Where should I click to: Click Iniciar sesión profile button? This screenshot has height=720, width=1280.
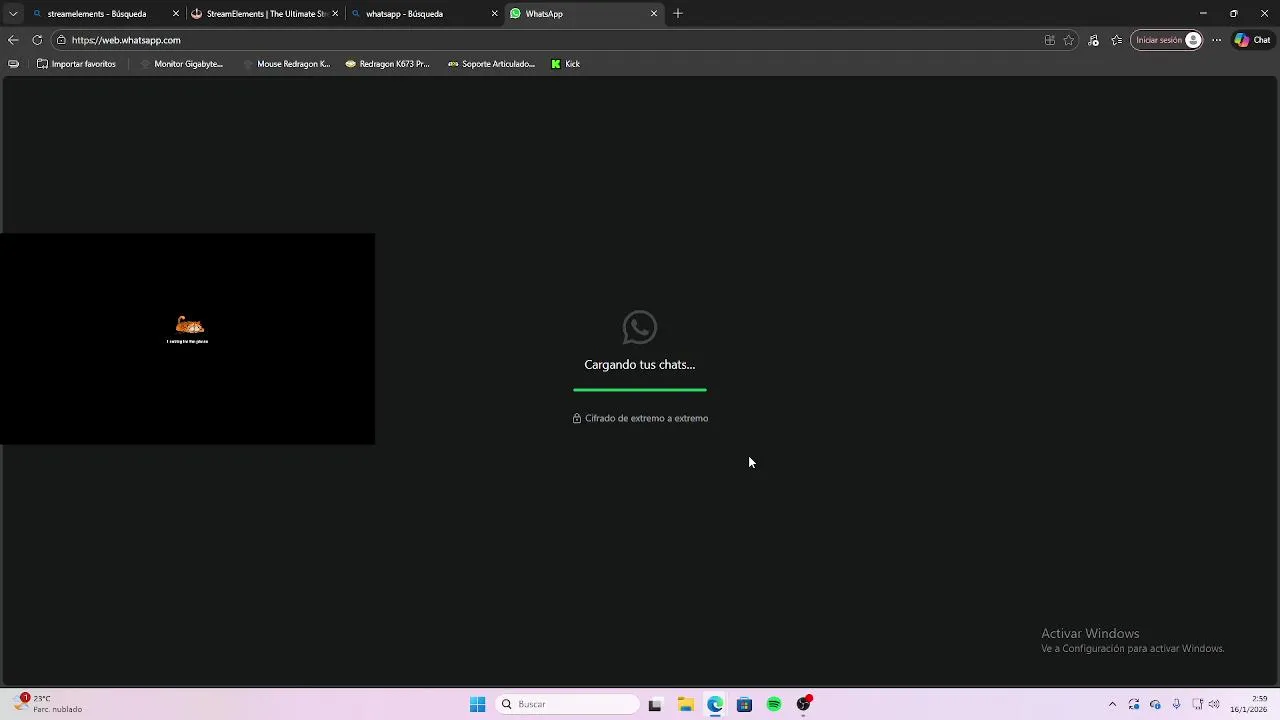point(1167,40)
